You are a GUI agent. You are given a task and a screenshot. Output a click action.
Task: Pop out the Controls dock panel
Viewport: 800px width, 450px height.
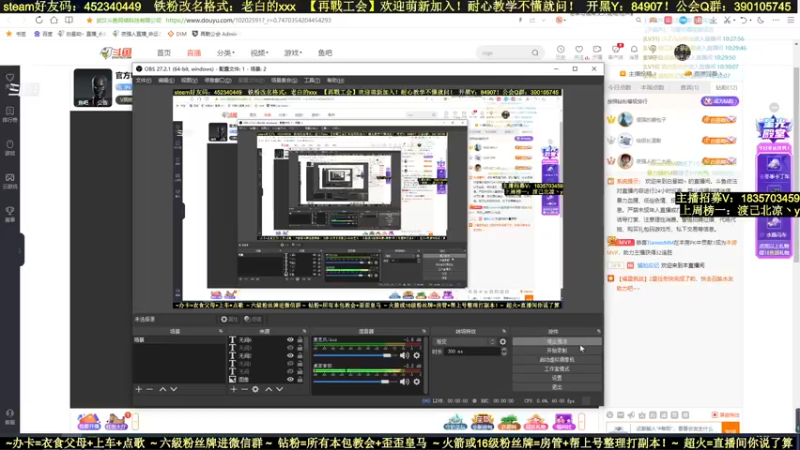598,331
